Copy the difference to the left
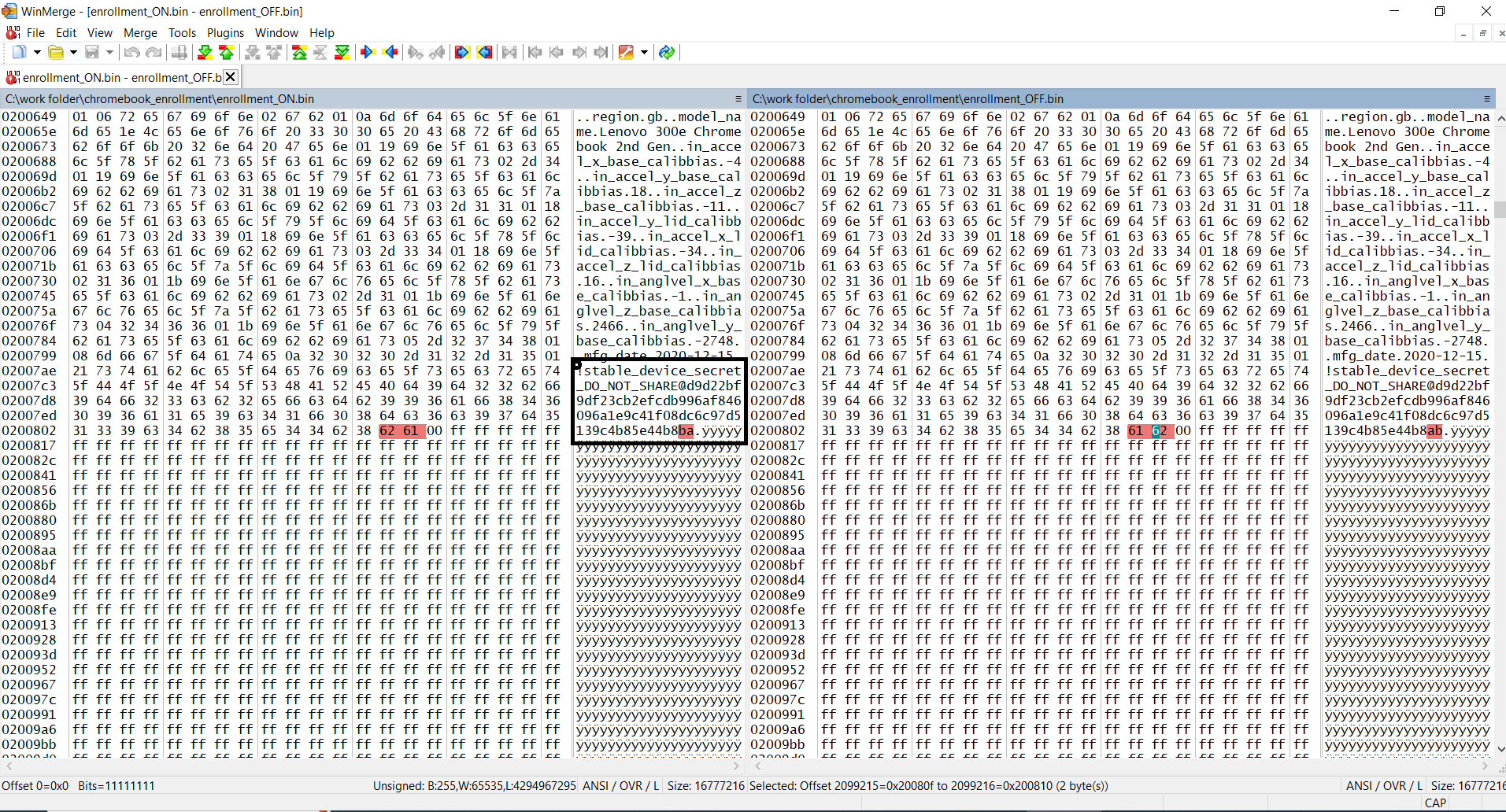The height and width of the screenshot is (812, 1506). tap(390, 53)
